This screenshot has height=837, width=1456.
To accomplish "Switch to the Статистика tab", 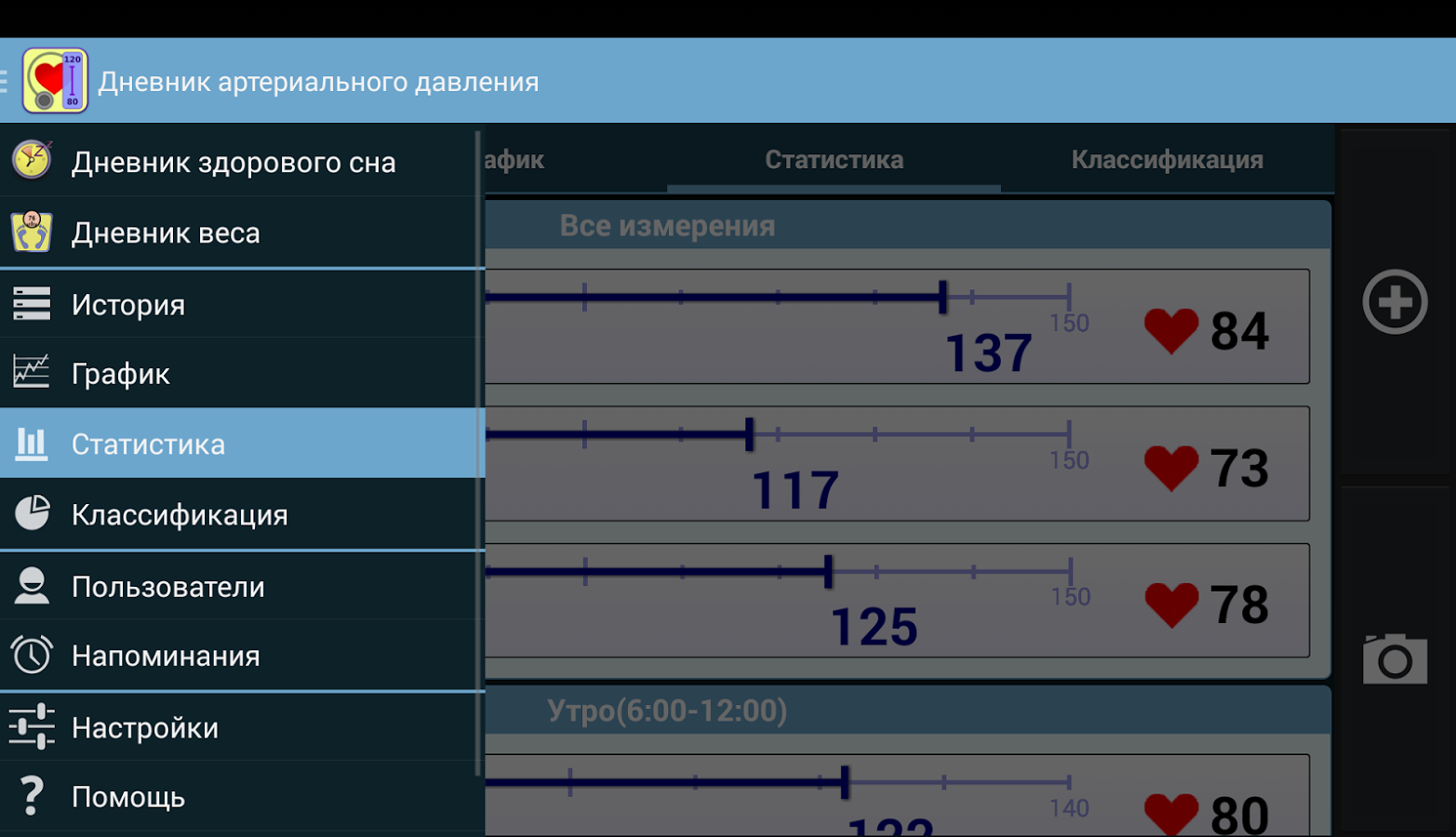I will (834, 160).
